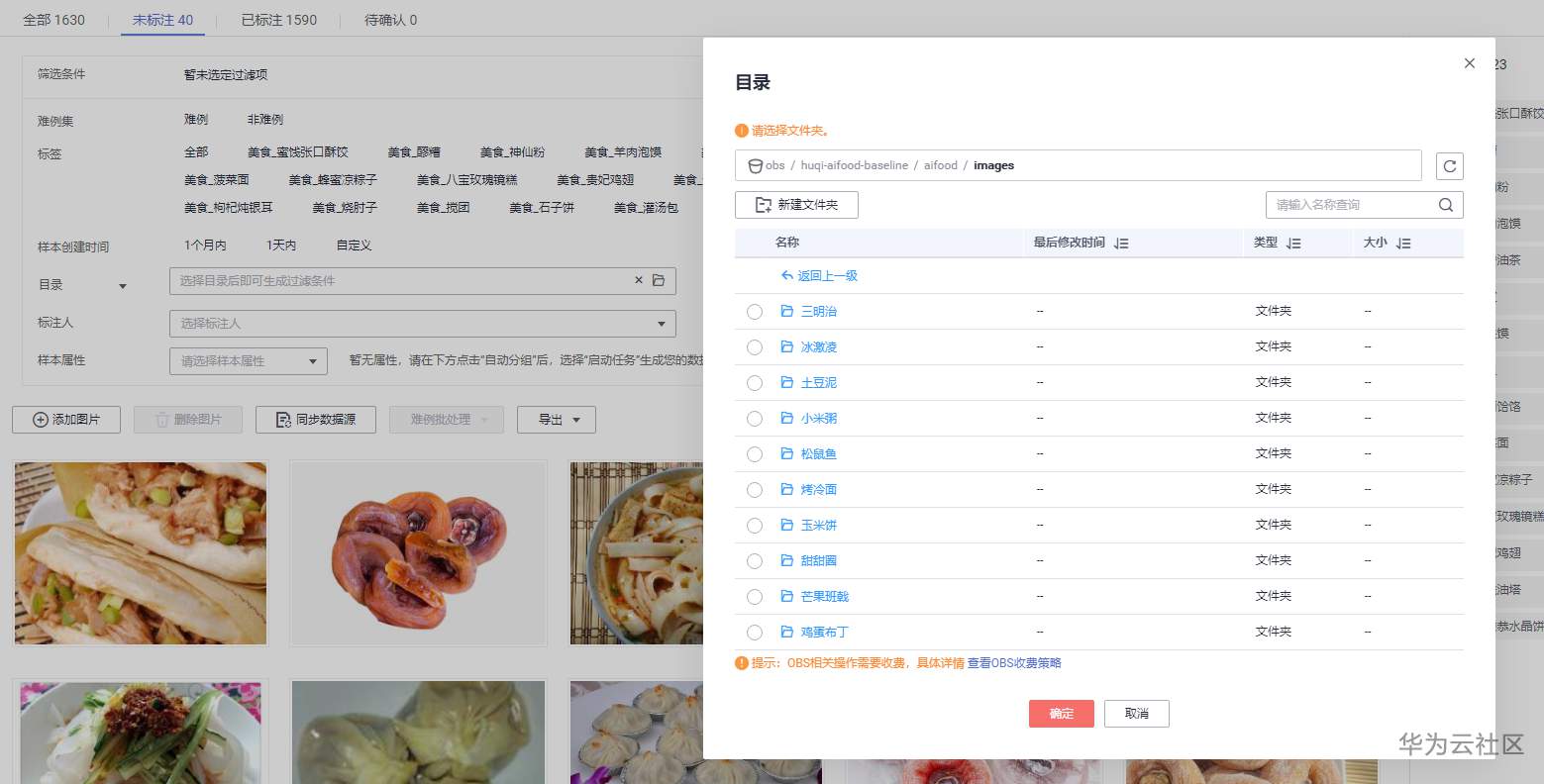Refresh the directory listing with the reload icon
The height and width of the screenshot is (784, 1544).
click(x=1449, y=166)
